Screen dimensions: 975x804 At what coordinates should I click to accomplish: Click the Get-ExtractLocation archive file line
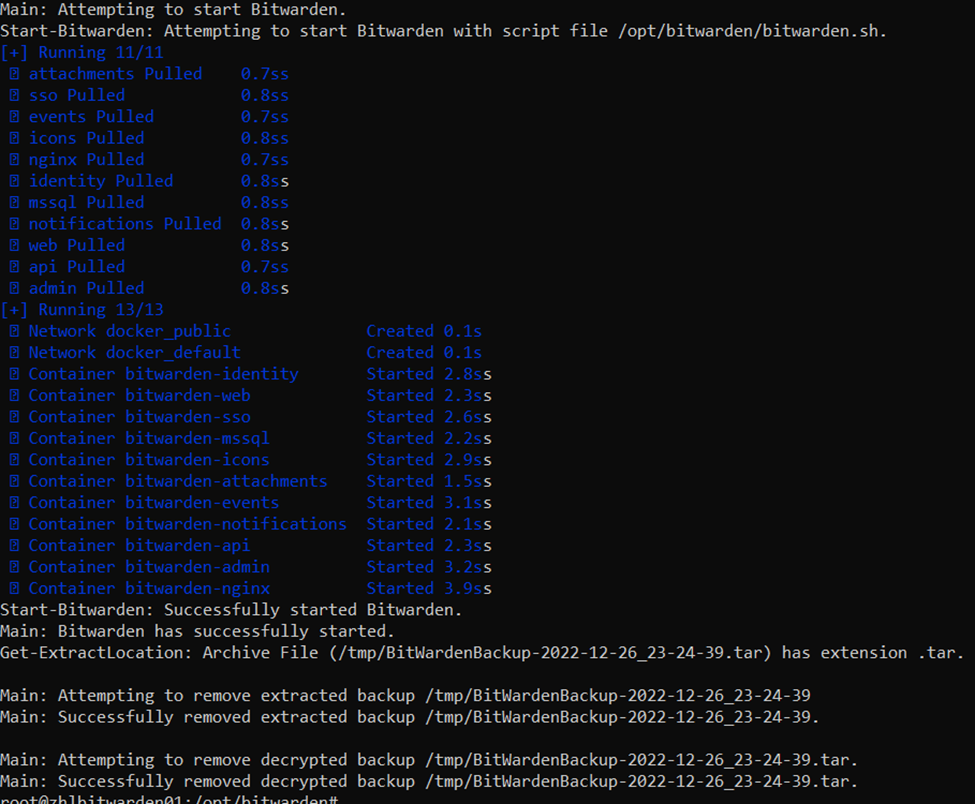pos(482,653)
